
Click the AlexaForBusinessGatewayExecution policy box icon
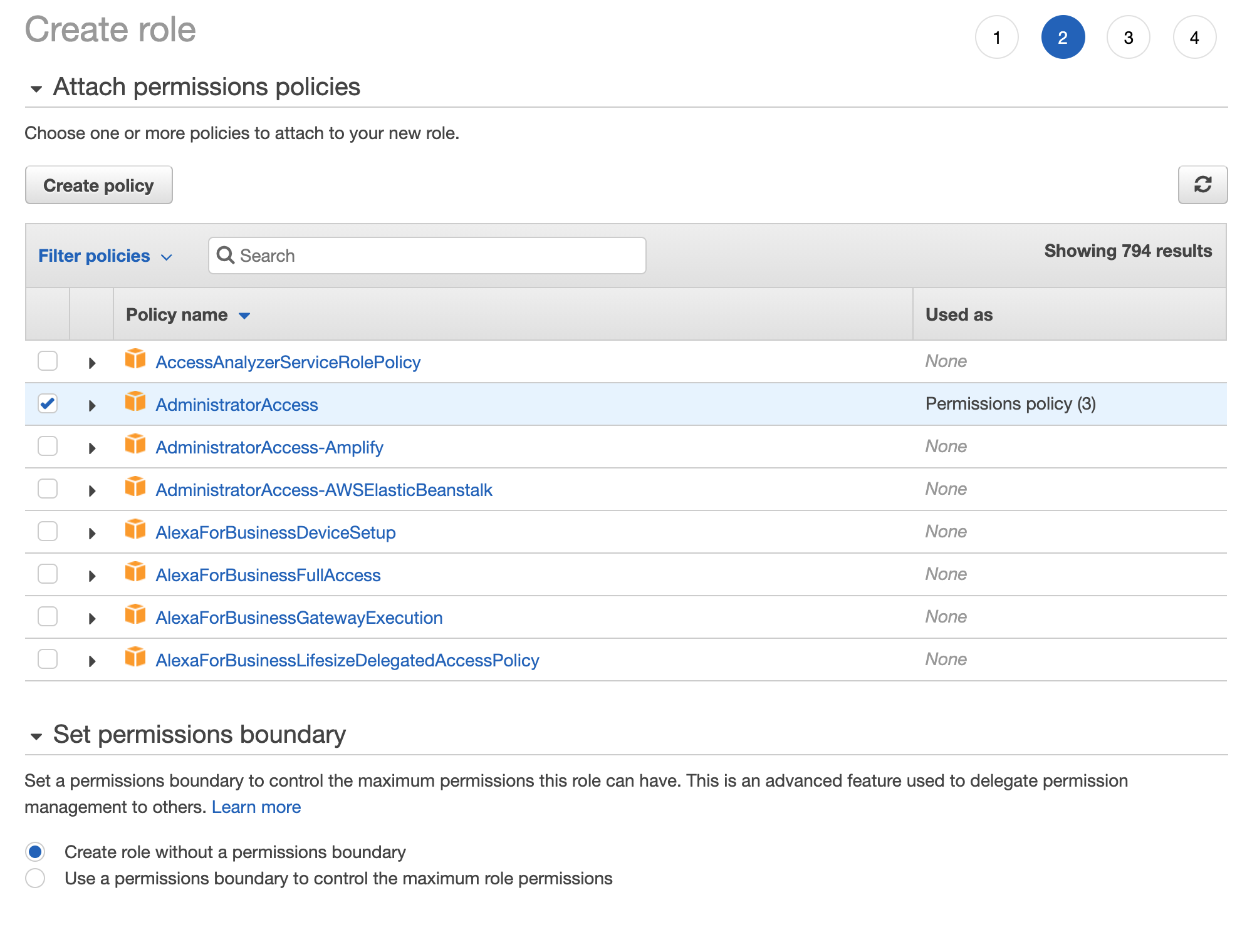(135, 615)
